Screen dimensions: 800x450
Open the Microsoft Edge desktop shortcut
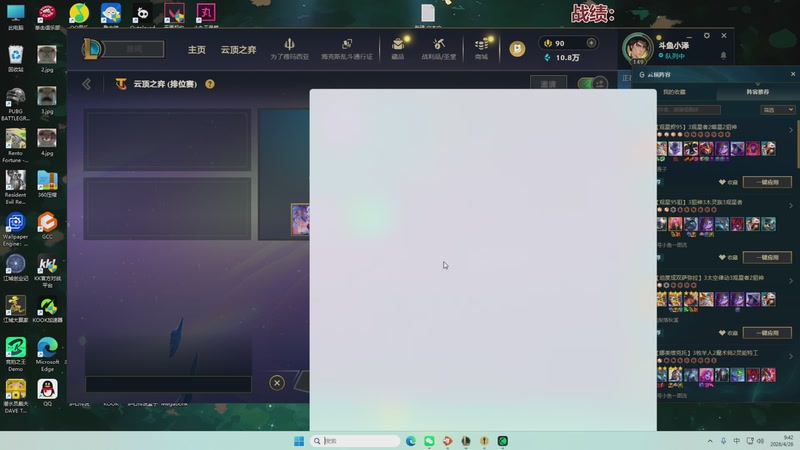47,355
